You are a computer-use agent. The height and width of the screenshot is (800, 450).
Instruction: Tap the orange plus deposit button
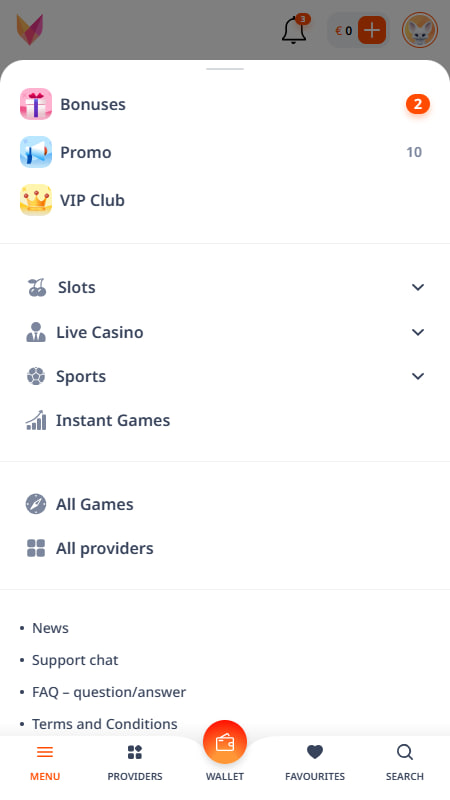(x=371, y=30)
